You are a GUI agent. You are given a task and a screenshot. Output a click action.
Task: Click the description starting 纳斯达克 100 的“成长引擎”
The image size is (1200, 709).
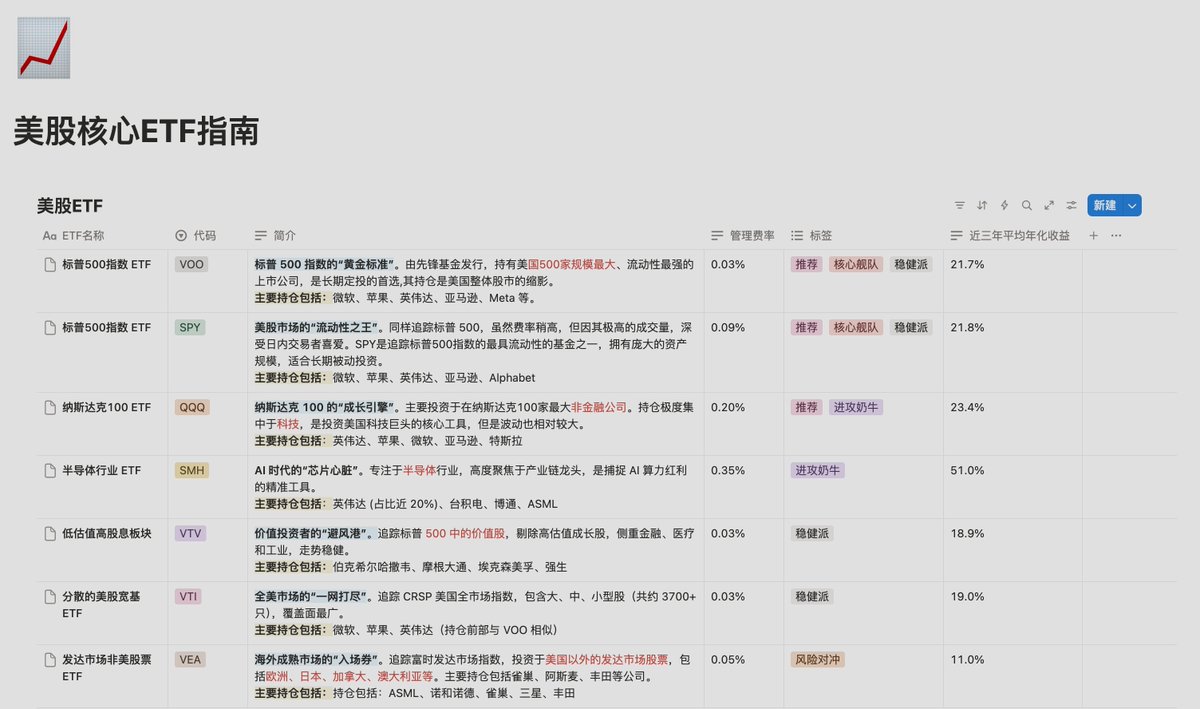tap(475, 424)
